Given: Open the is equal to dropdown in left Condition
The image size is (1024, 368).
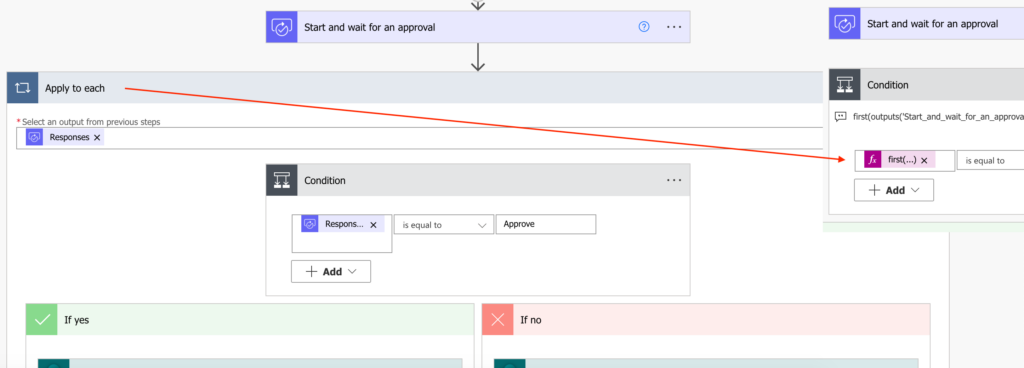Looking at the screenshot, I should (443, 224).
